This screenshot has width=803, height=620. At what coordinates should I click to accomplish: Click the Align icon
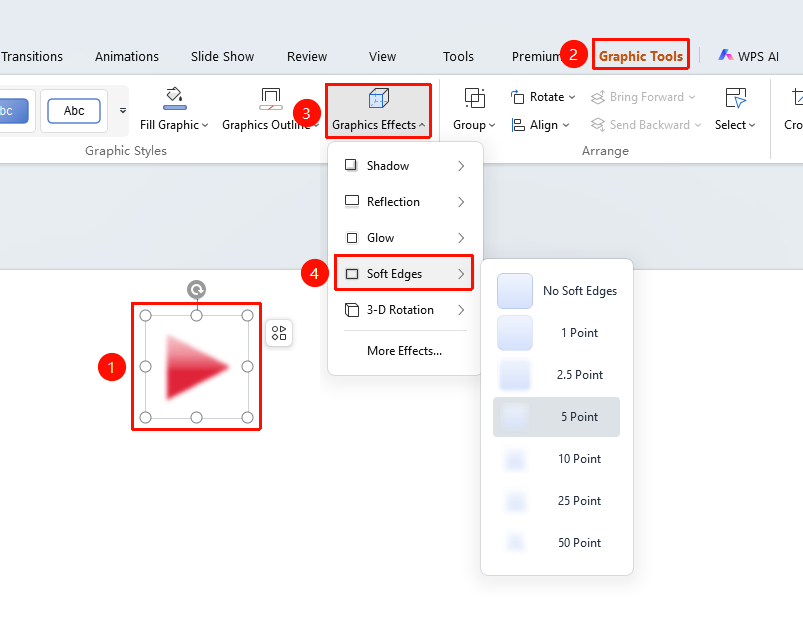tap(518, 125)
